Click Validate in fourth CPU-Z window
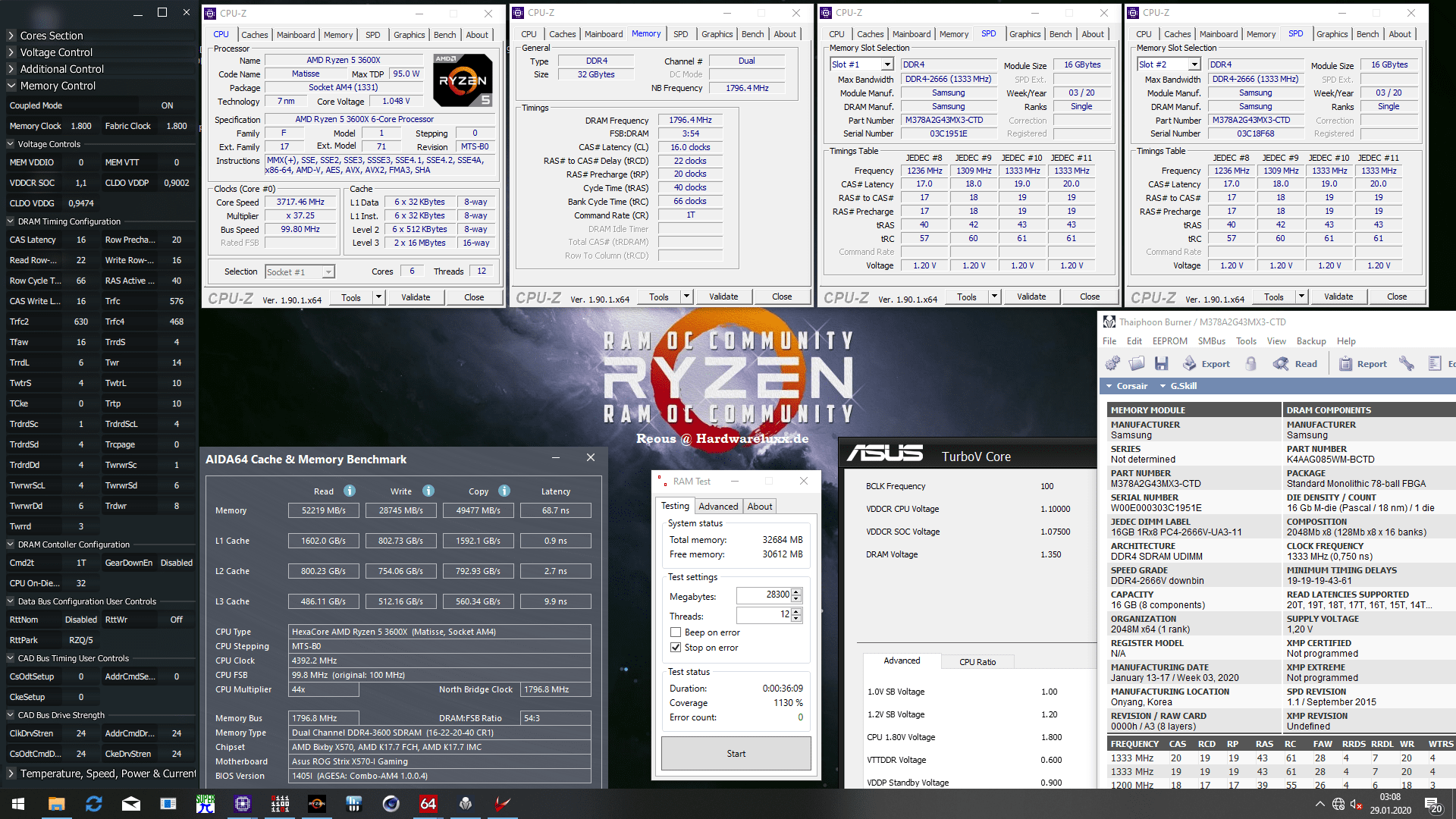The height and width of the screenshot is (819, 1456). tap(1338, 297)
